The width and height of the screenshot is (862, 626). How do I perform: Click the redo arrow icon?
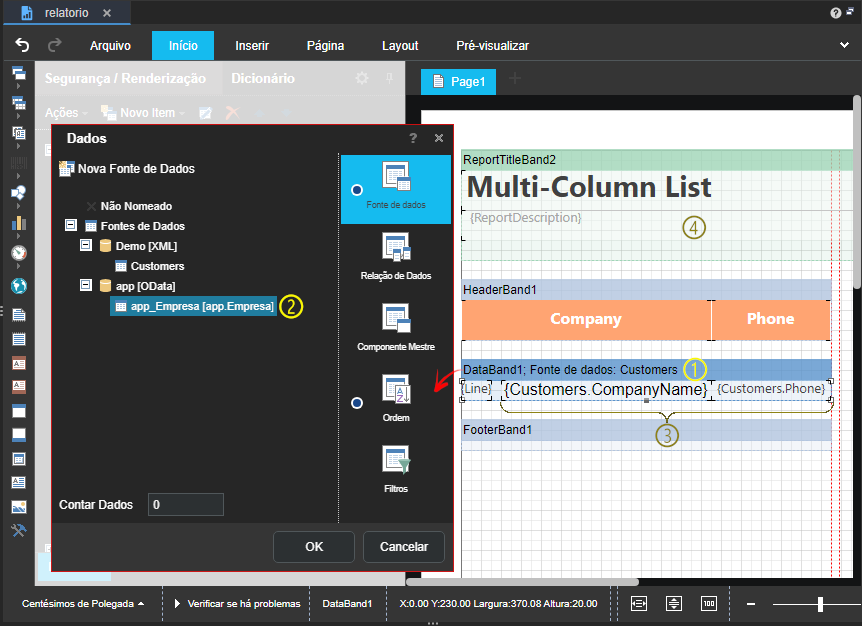pyautogui.click(x=54, y=45)
